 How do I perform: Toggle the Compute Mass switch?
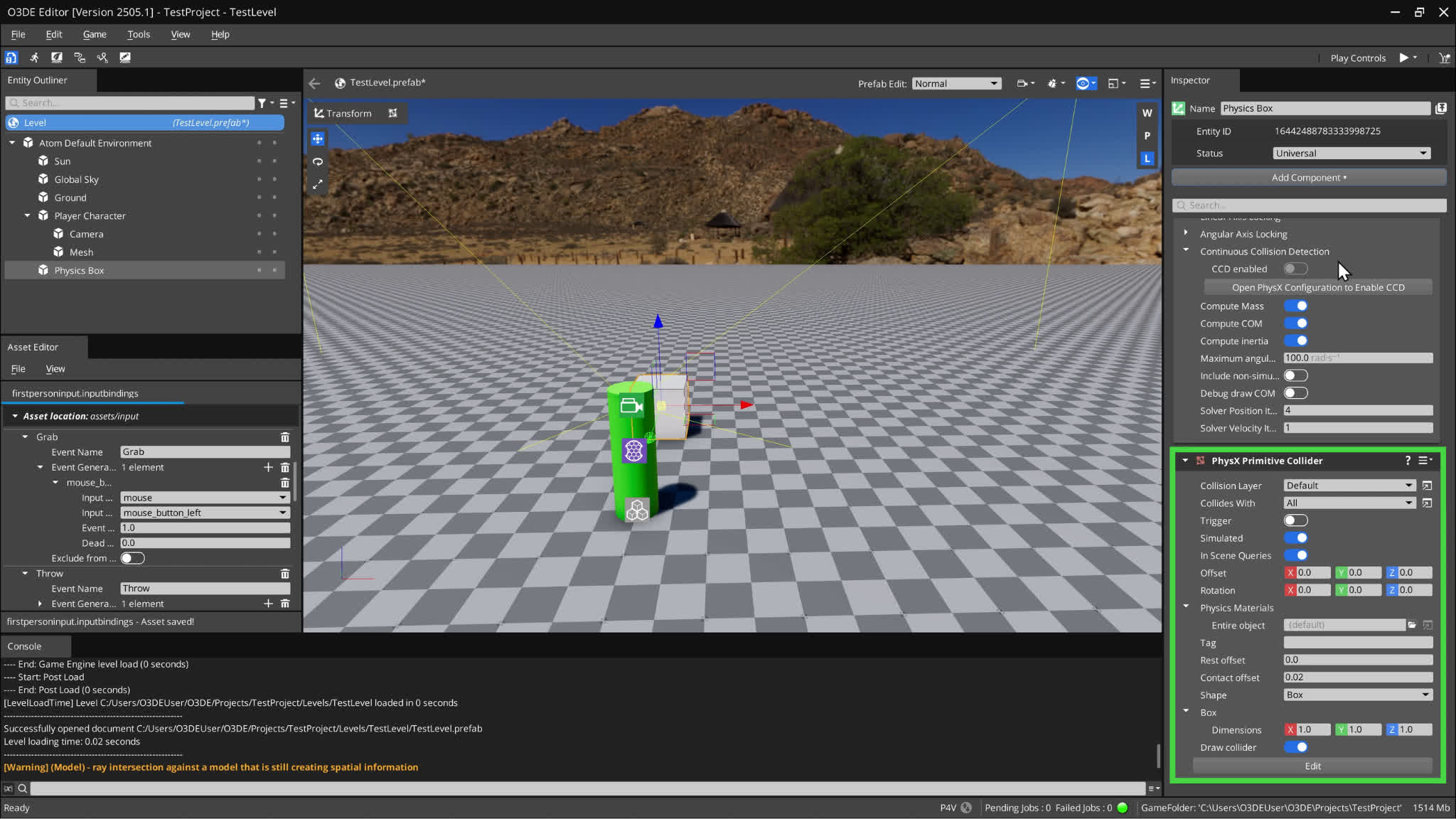tap(1295, 306)
